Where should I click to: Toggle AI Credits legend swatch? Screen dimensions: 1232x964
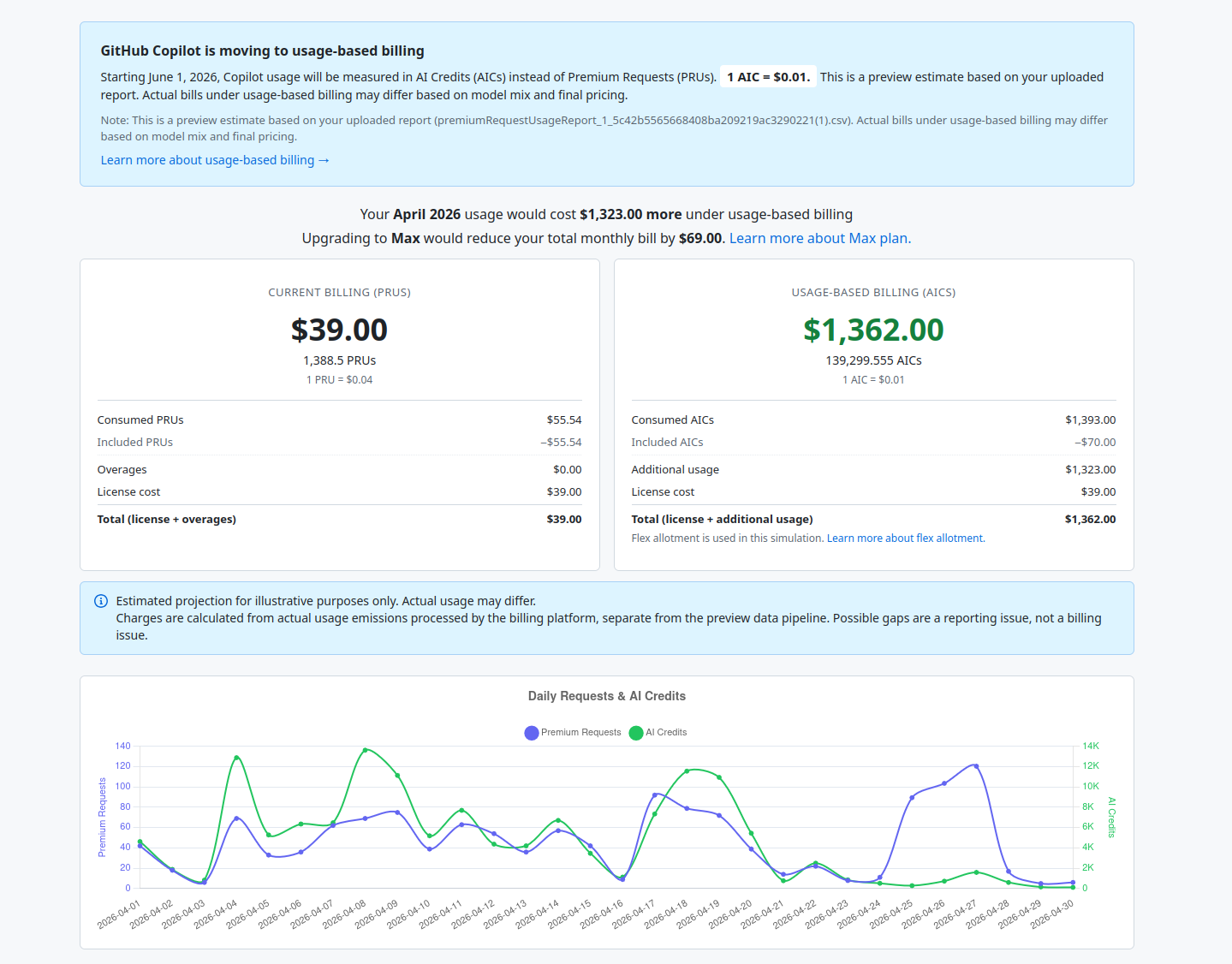click(636, 733)
